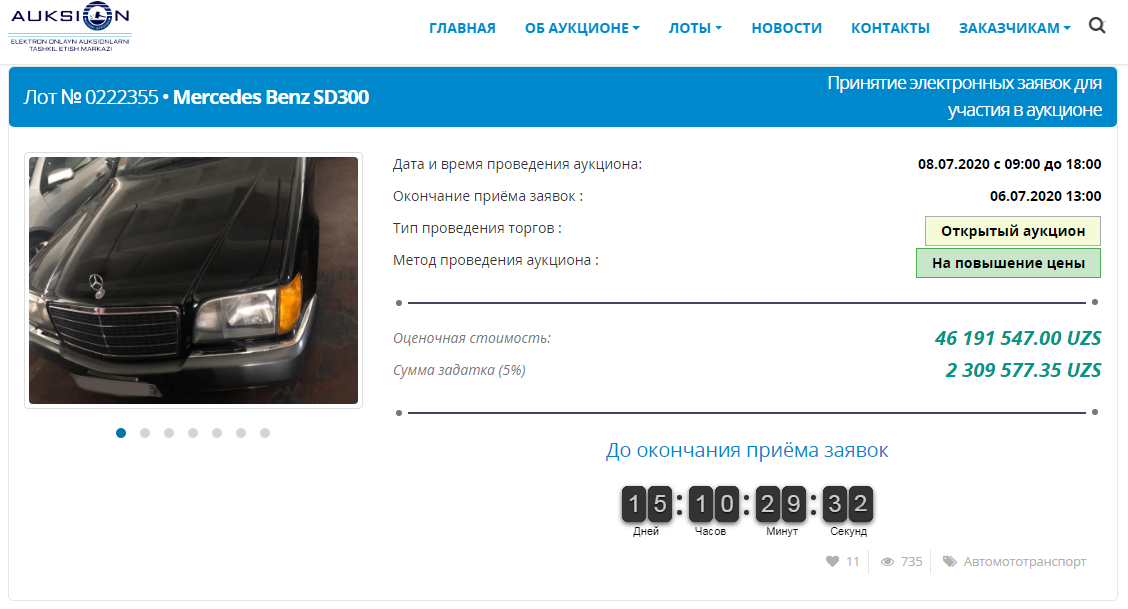The width and height of the screenshot is (1128, 609).
Task: Expand the ЗАКАЗЧИКАМ dropdown menu
Action: tap(1014, 28)
